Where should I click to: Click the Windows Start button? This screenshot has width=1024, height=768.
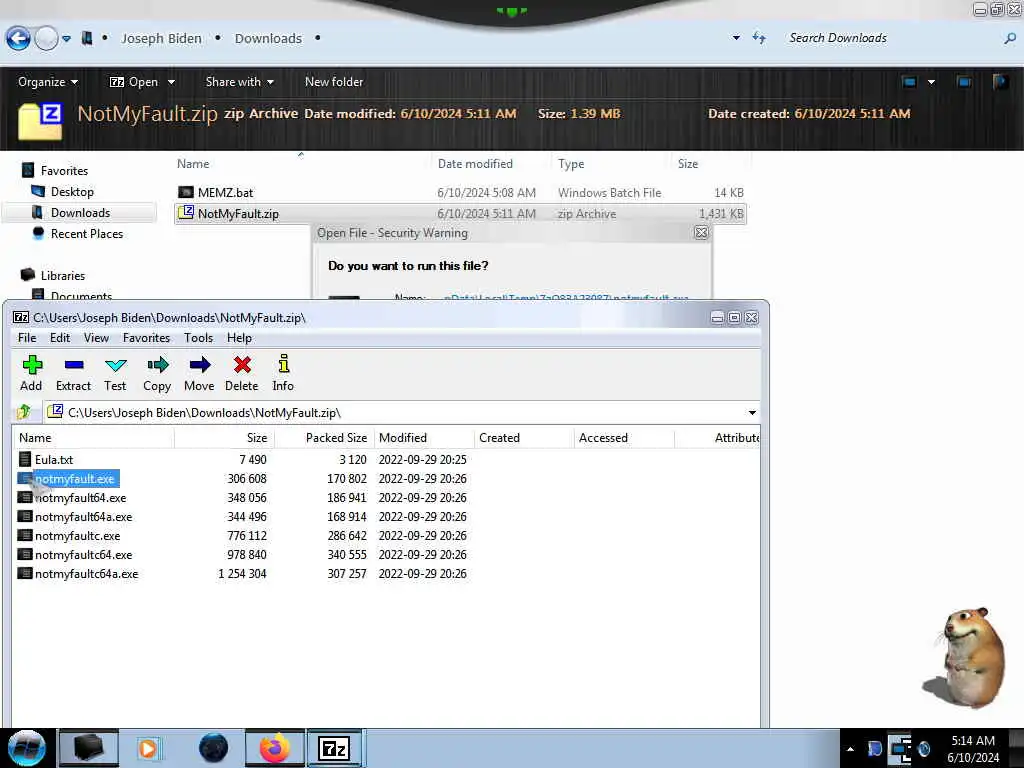click(26, 748)
